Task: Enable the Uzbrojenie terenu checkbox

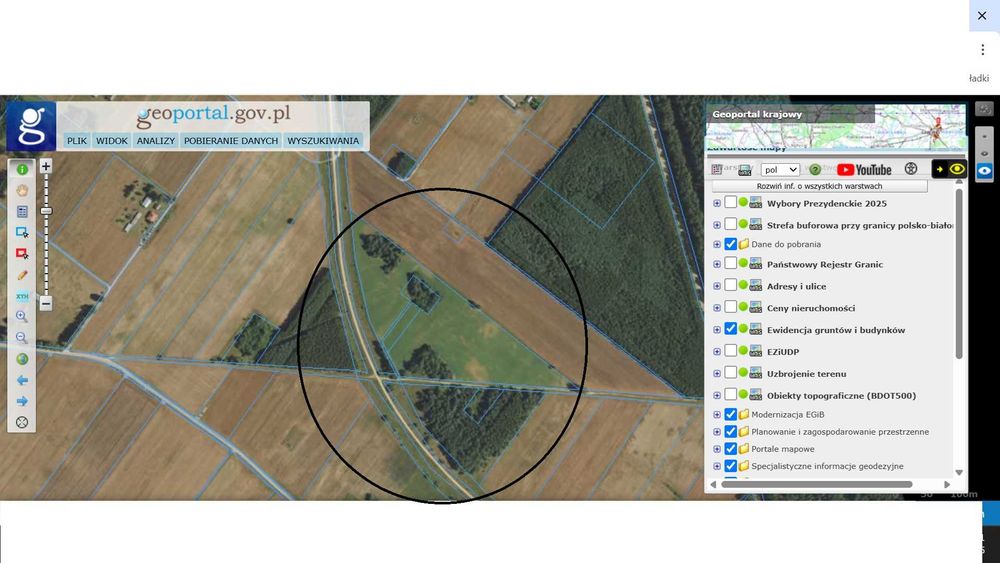Action: (x=731, y=373)
